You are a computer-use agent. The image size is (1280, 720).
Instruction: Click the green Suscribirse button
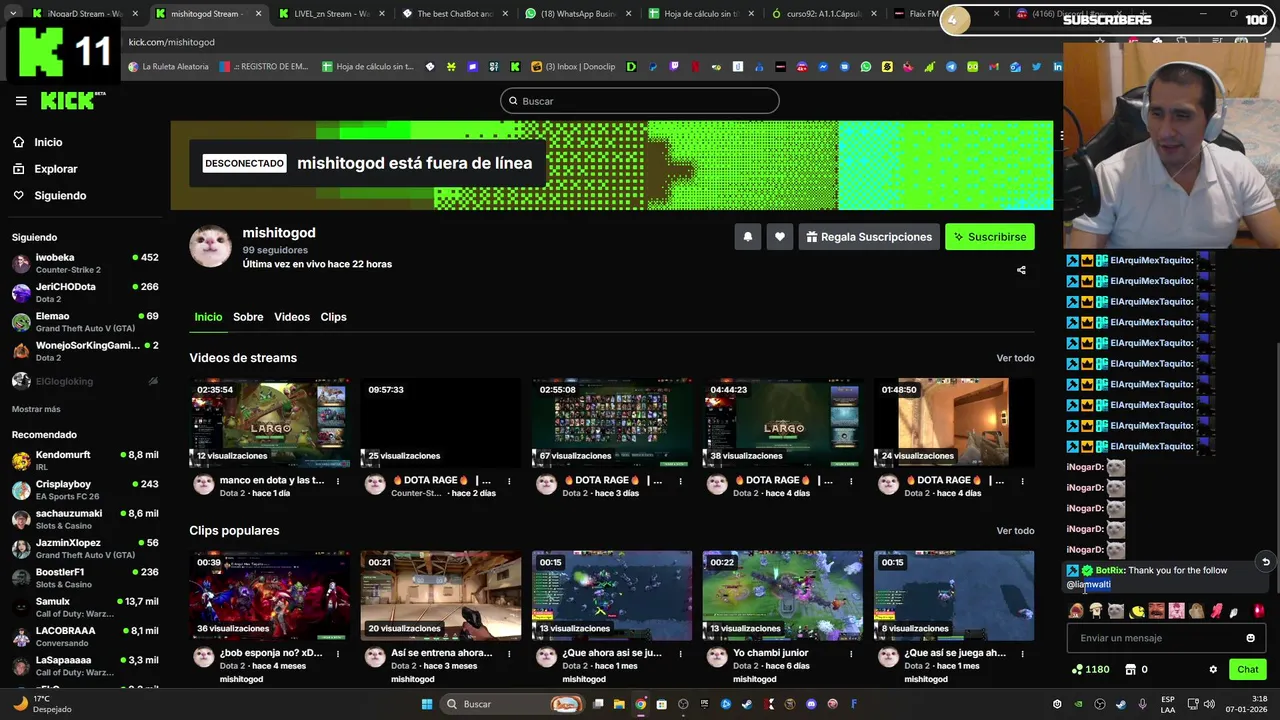[x=990, y=237]
